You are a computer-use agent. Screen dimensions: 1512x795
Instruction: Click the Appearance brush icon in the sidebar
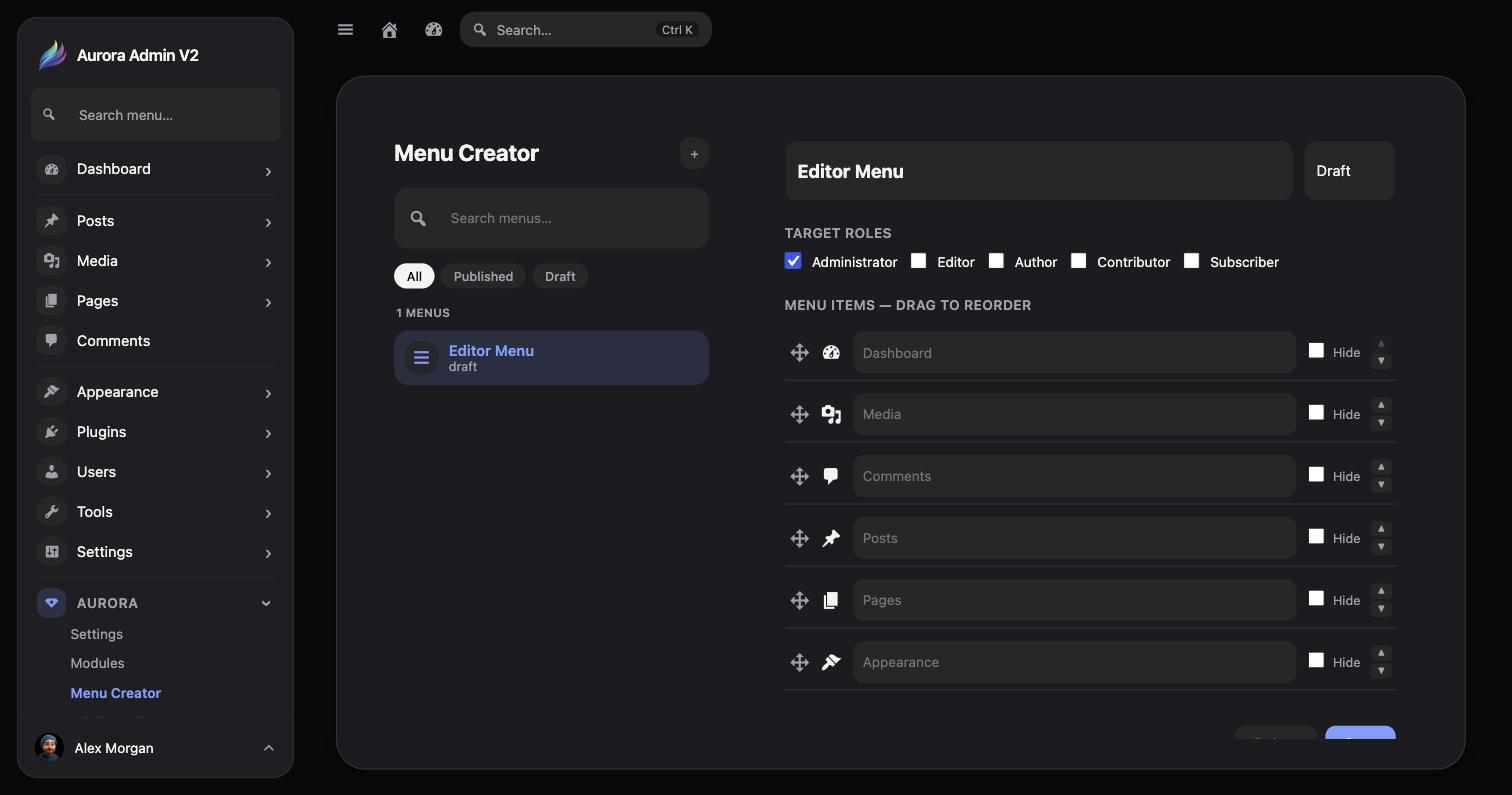pyautogui.click(x=52, y=392)
